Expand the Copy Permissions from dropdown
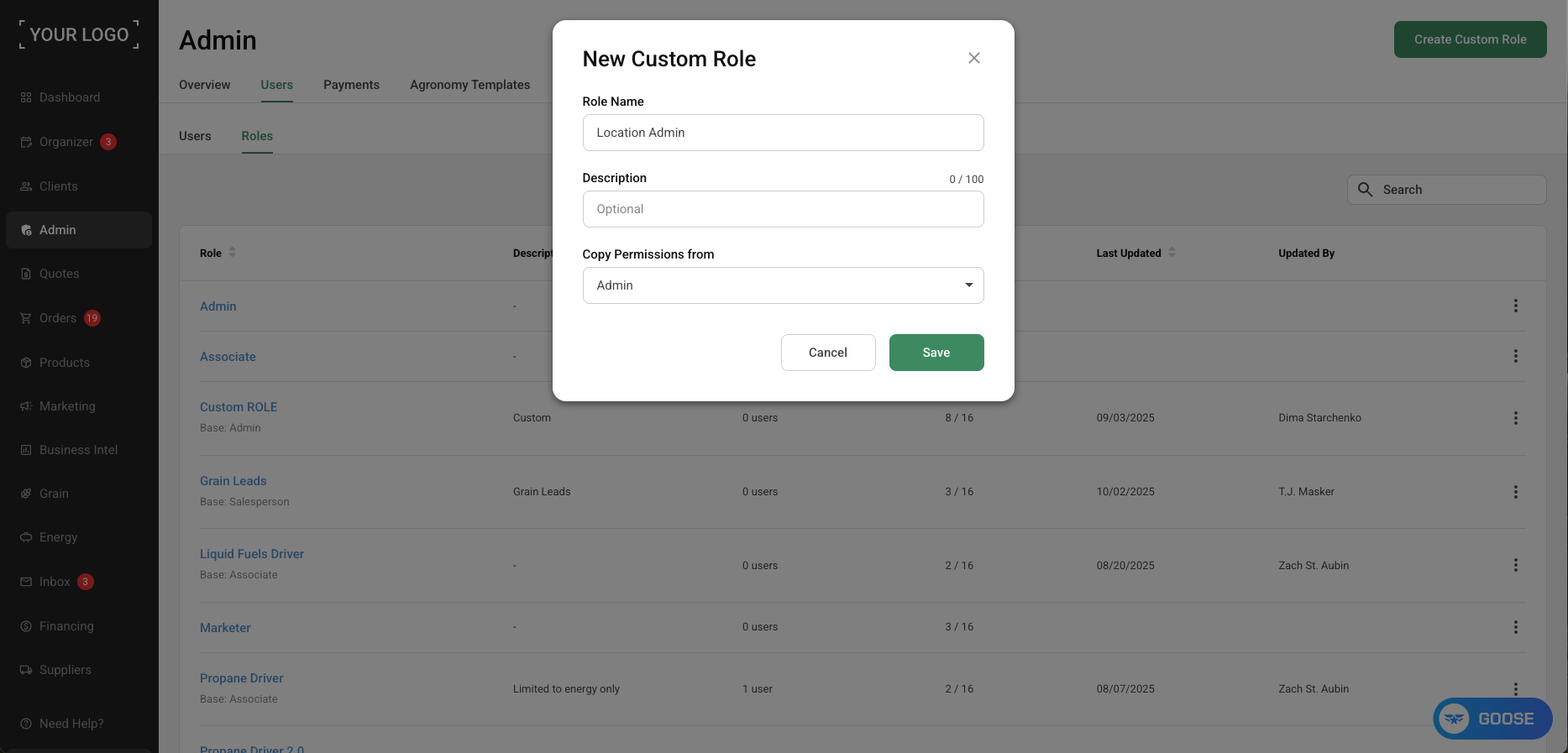 pos(783,285)
